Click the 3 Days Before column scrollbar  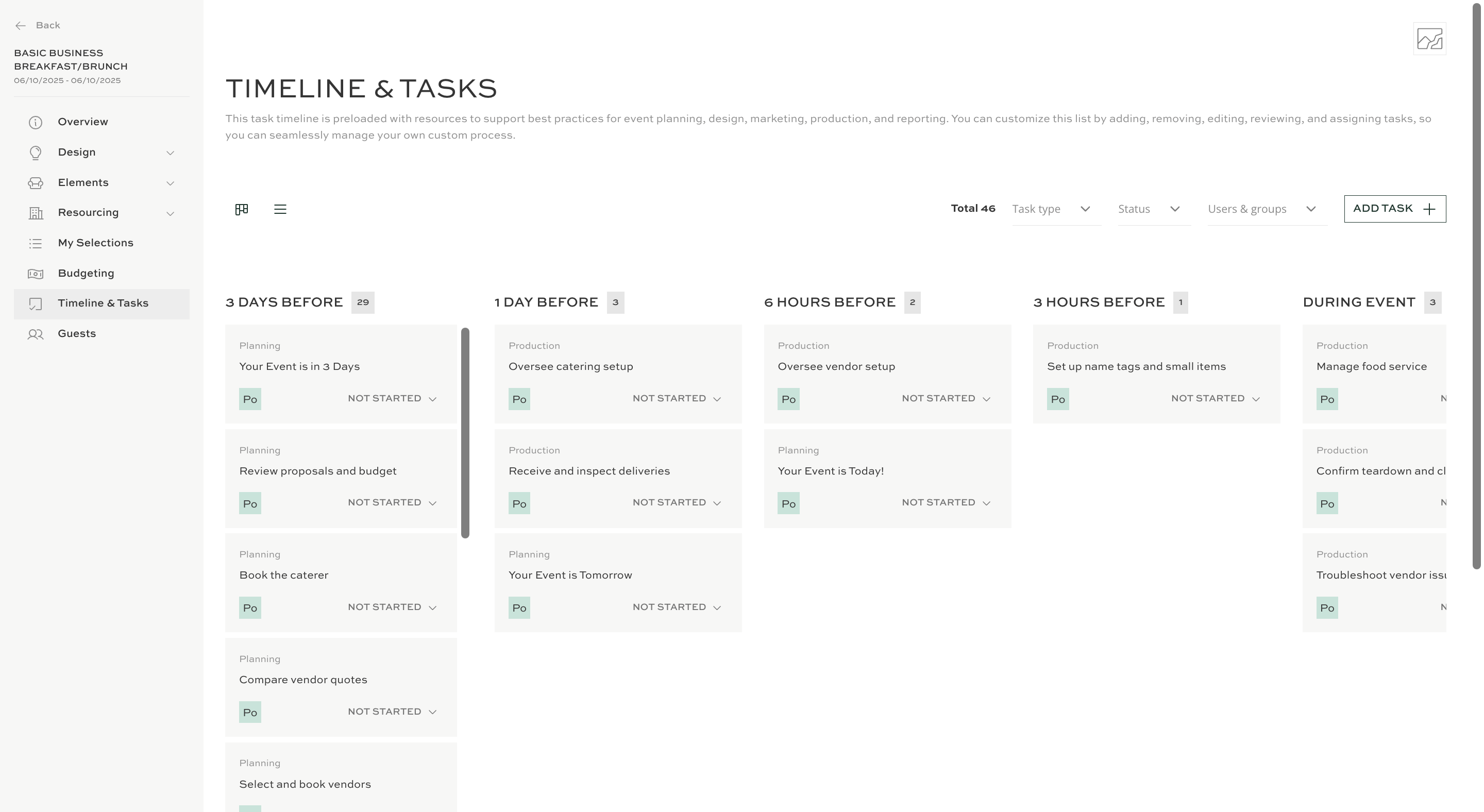[465, 433]
